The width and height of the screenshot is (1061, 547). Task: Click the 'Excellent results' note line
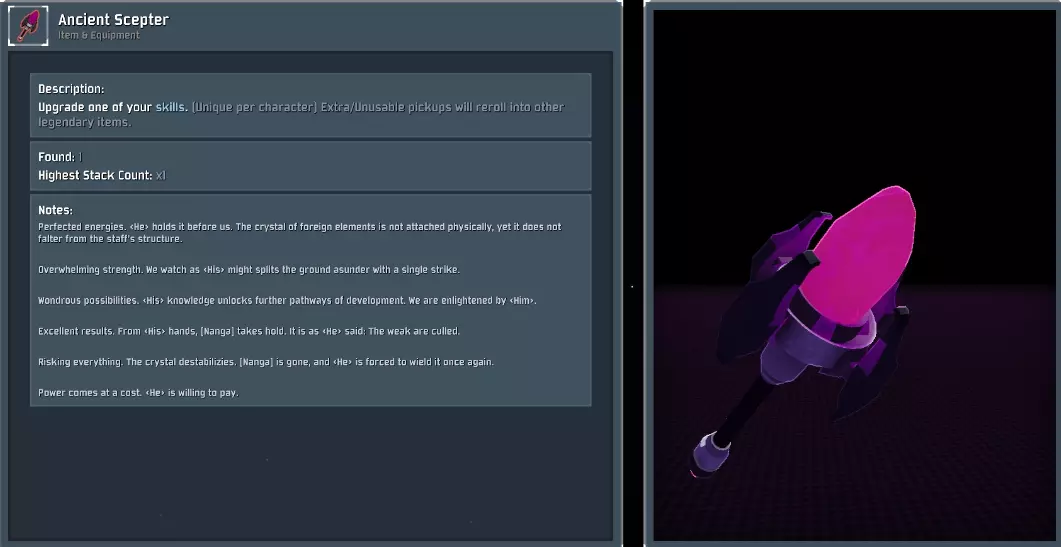[249, 331]
